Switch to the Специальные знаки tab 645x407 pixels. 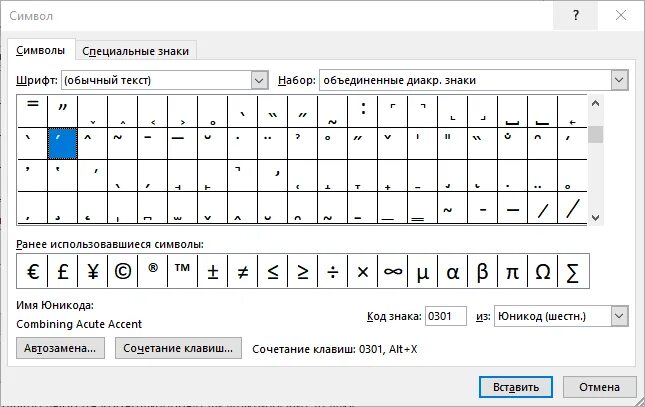(x=136, y=51)
